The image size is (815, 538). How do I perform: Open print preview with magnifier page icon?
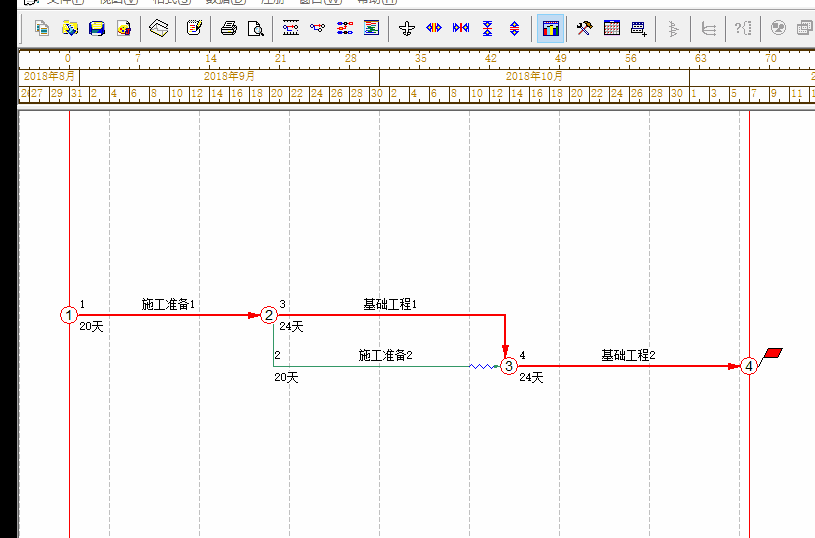click(x=256, y=28)
